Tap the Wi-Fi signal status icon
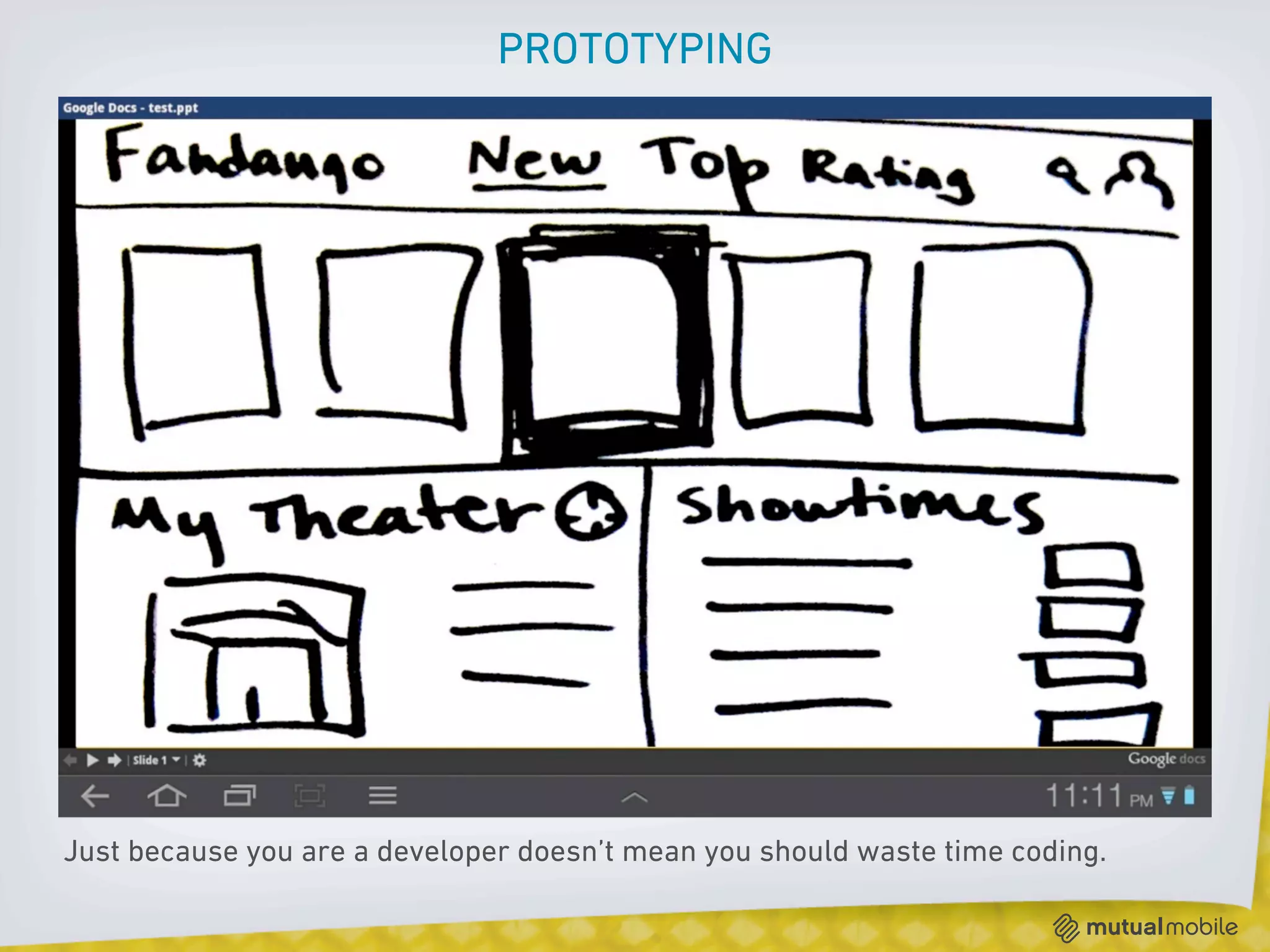 (x=1168, y=796)
